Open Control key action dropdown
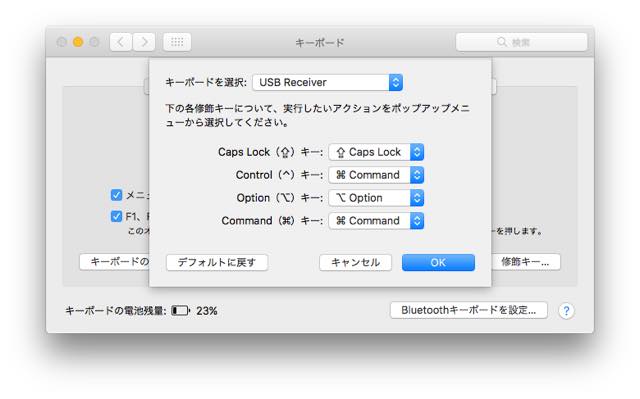The height and width of the screenshot is (399, 640). click(376, 175)
